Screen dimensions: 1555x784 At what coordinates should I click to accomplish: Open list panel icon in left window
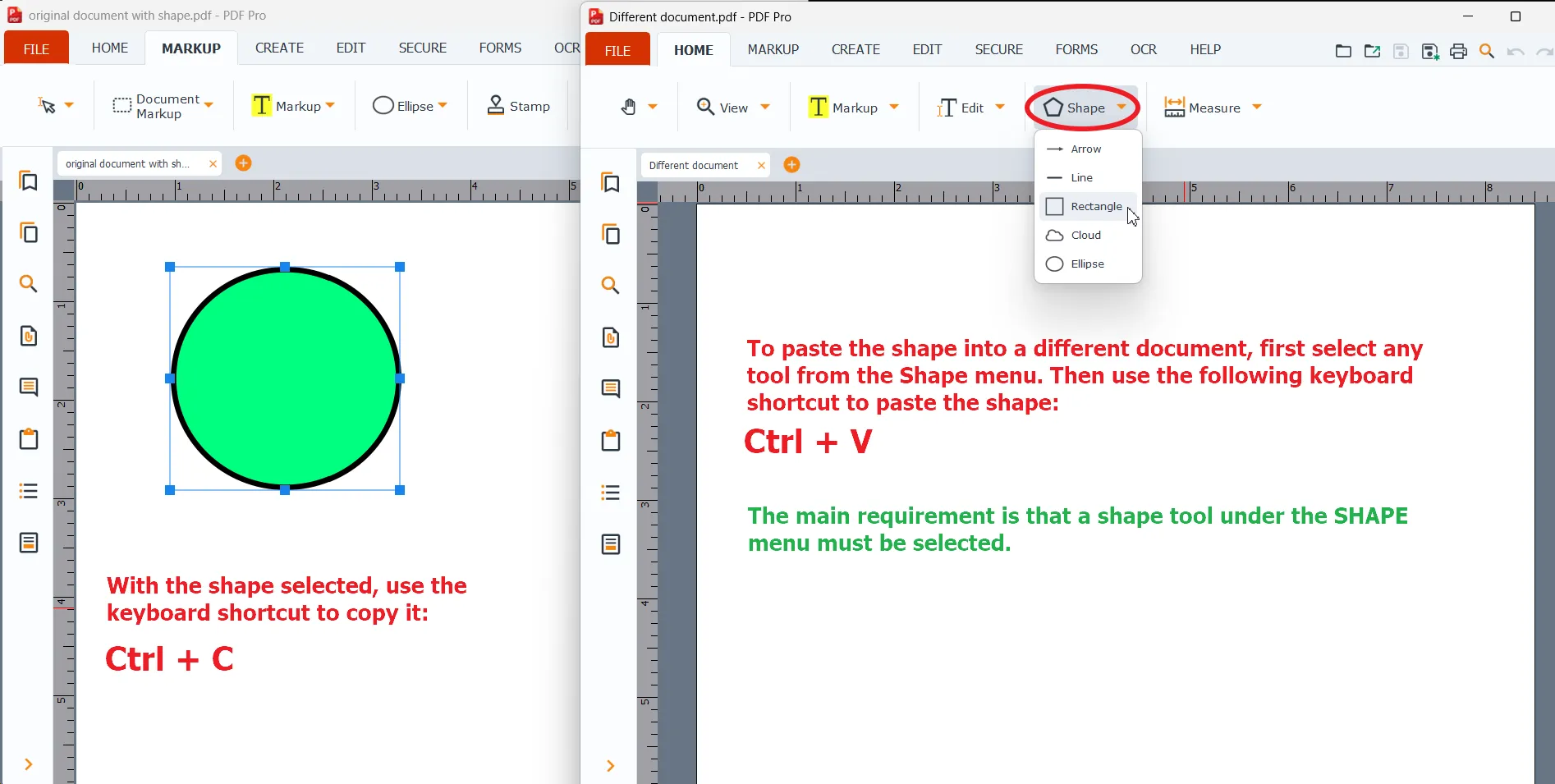click(x=29, y=491)
